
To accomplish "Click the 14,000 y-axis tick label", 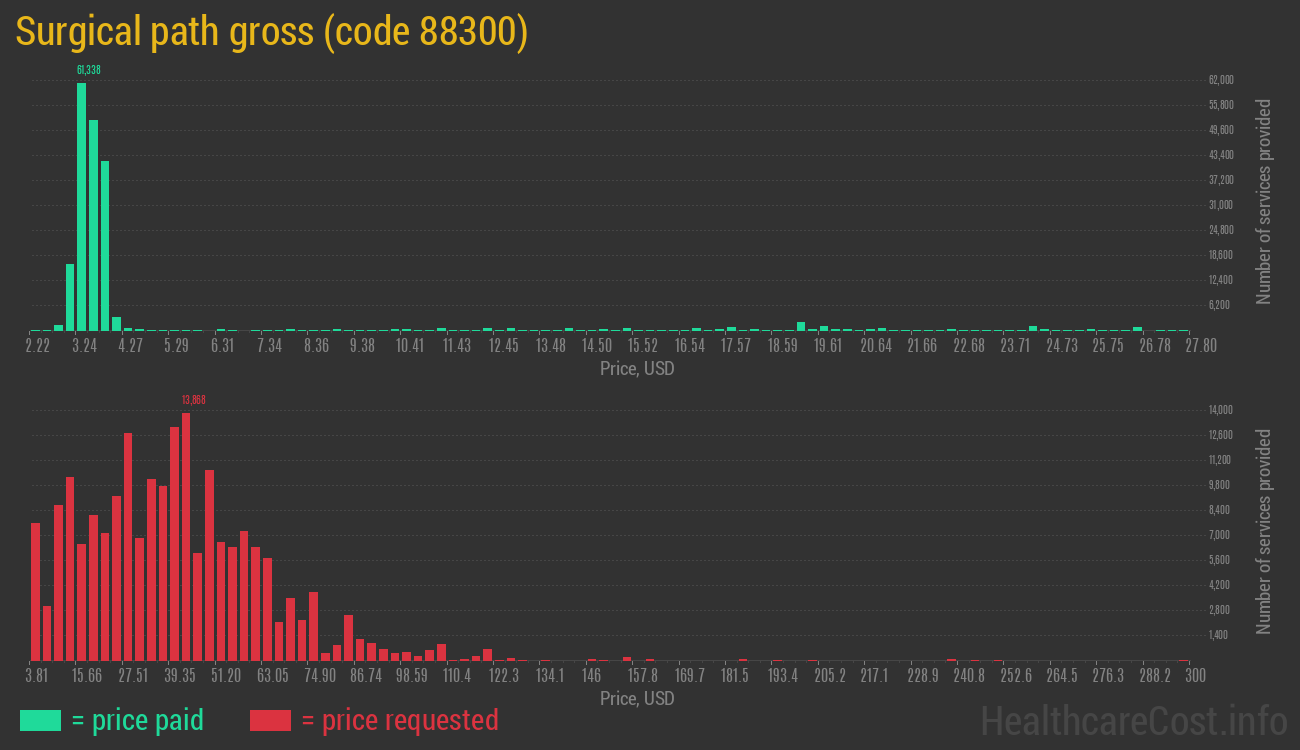I will [1221, 410].
